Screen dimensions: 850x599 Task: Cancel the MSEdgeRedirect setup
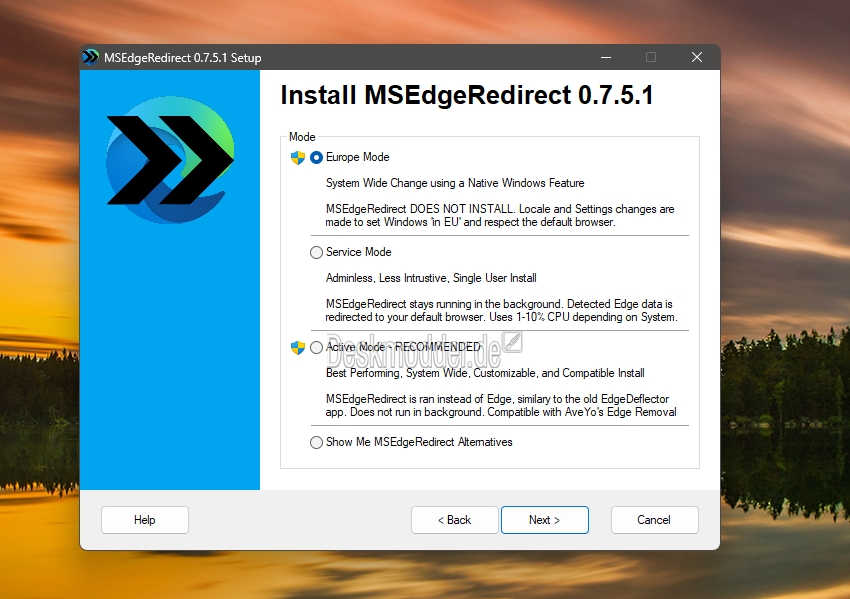click(654, 520)
